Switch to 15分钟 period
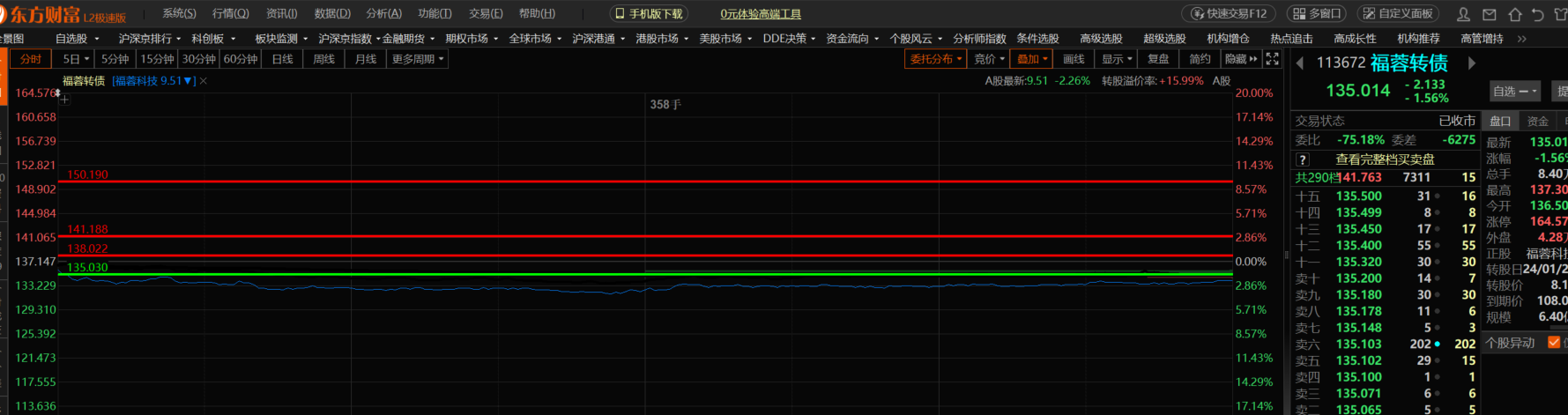Image resolution: width=1568 pixels, height=415 pixels. click(157, 59)
